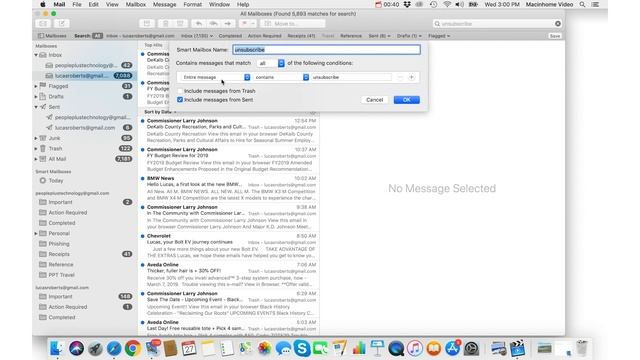Cancel the smart mailbox dialog
Viewport: 640px width, 360px height.
coord(374,100)
